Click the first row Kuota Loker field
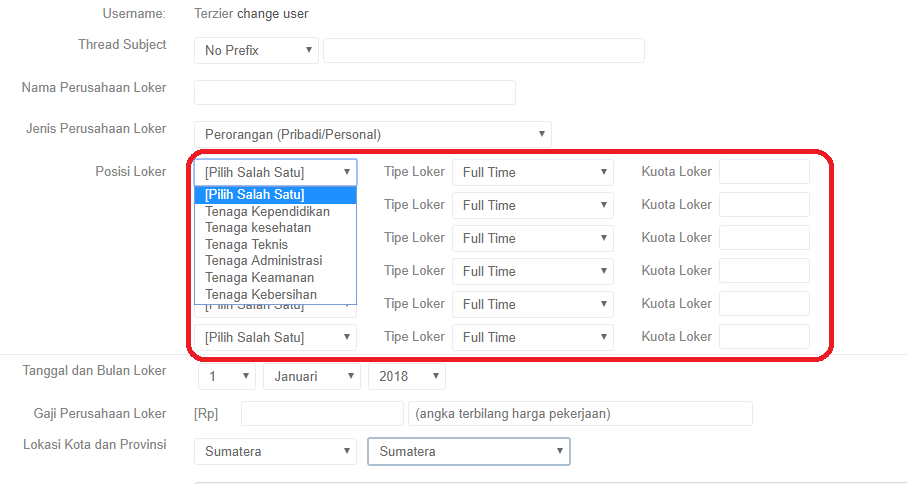The width and height of the screenshot is (907, 484). 764,172
